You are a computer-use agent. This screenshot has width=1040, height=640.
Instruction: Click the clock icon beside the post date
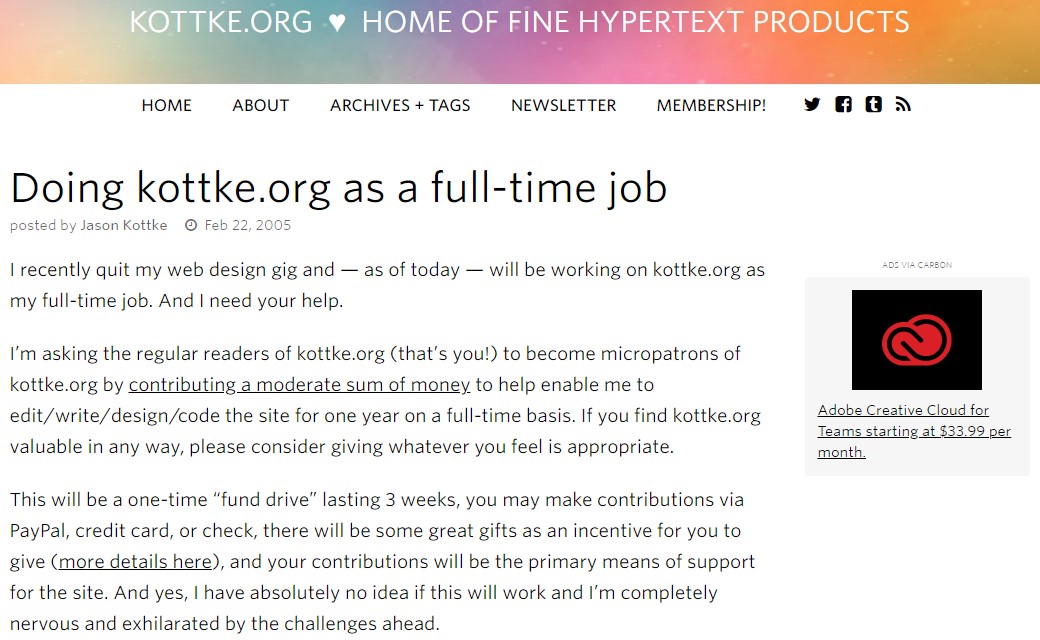(191, 226)
